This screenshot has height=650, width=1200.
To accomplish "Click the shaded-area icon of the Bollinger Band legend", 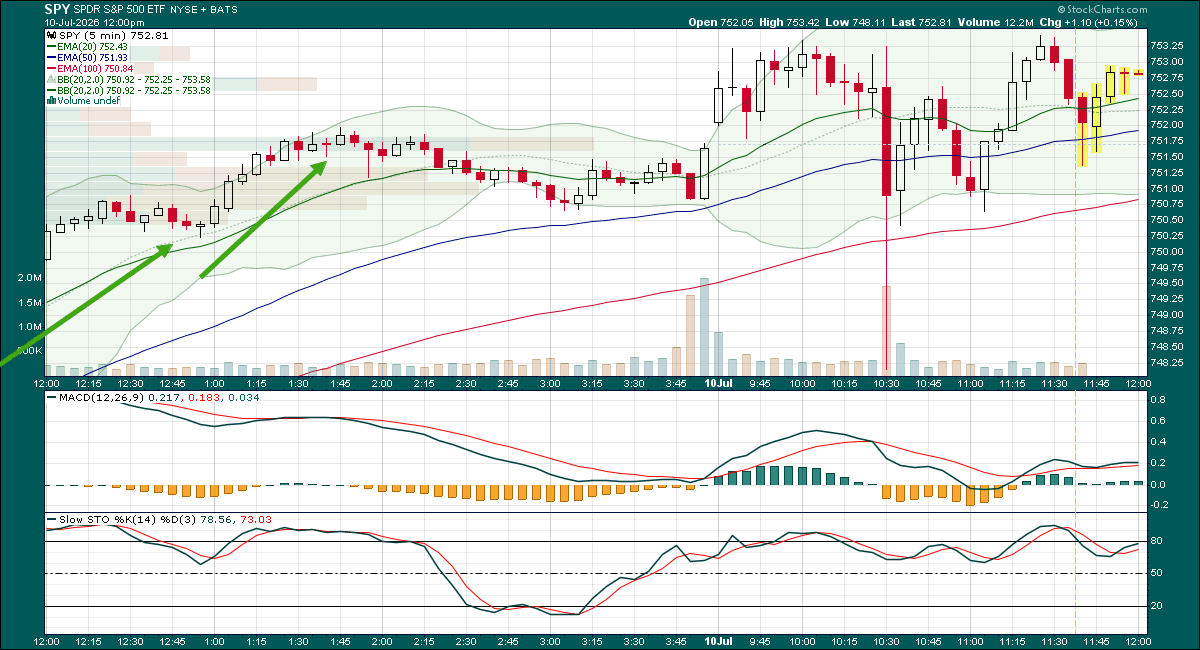I will 52,79.
